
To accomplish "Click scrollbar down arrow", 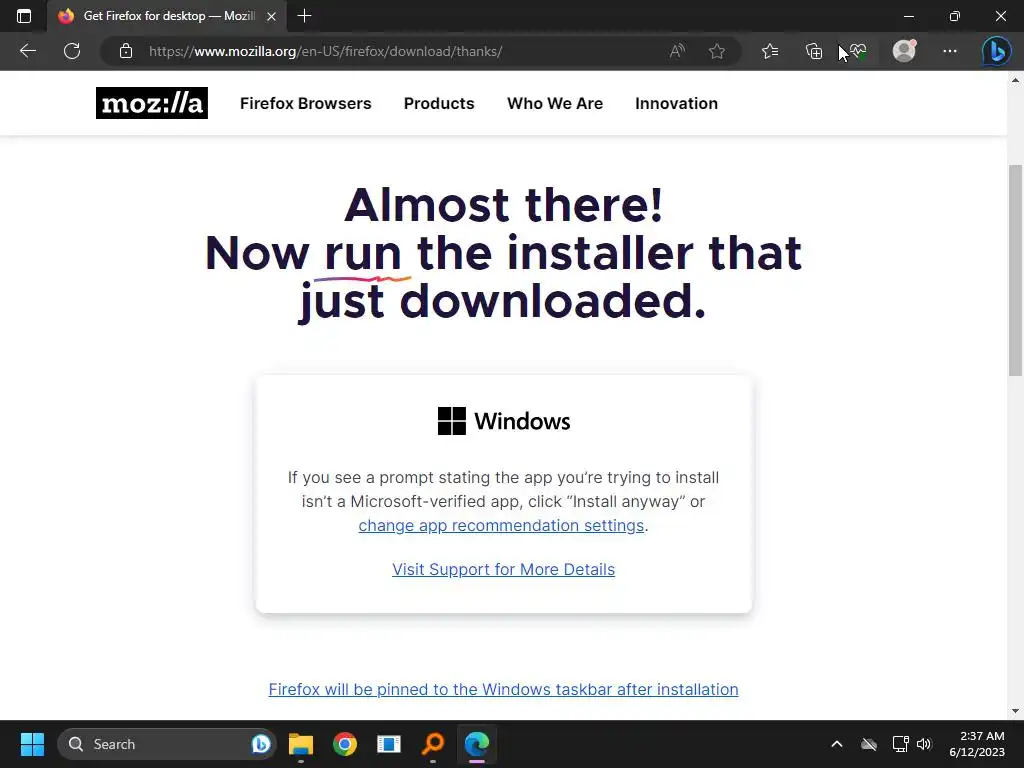I will [1015, 711].
